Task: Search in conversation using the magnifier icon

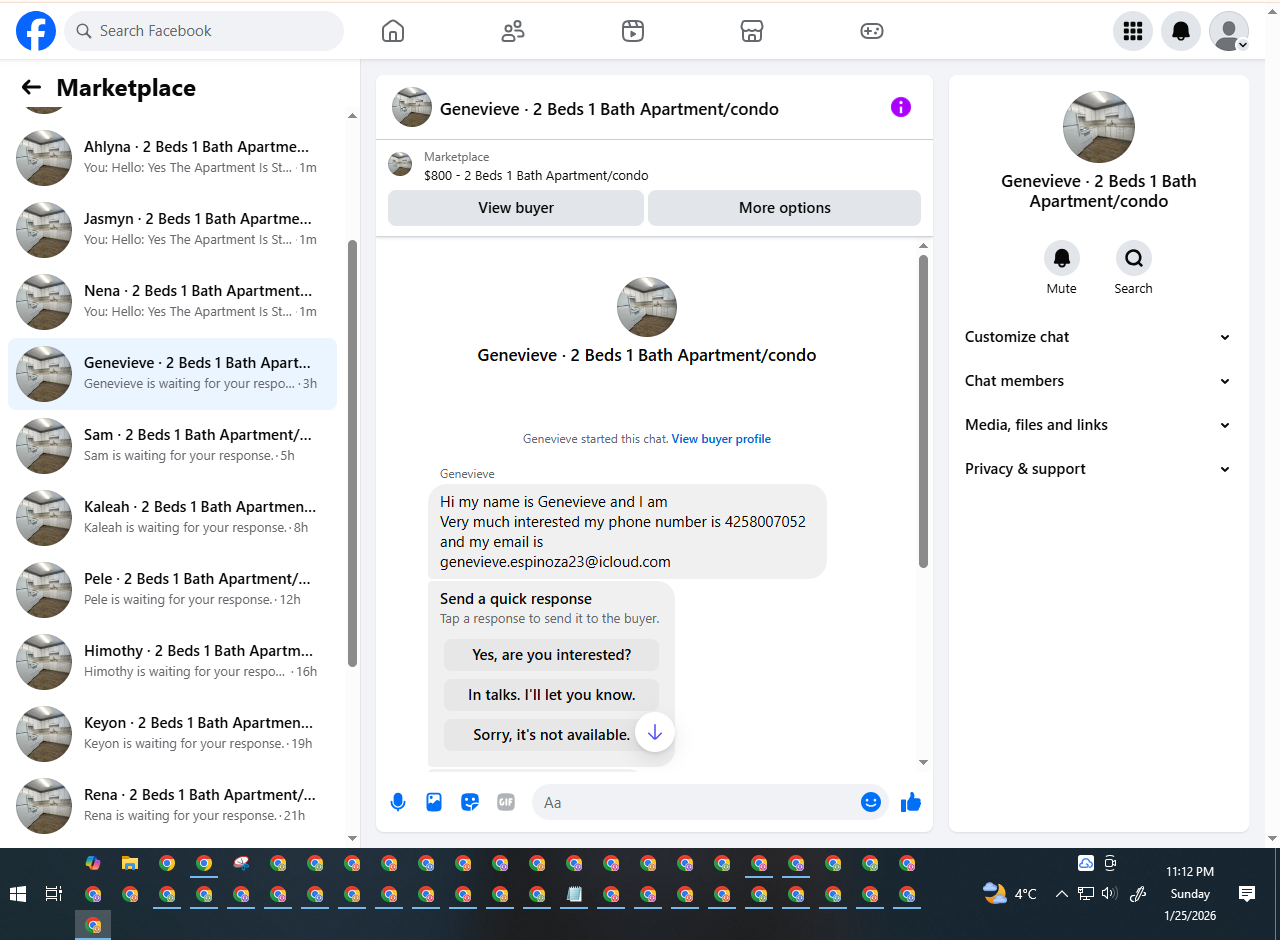Action: point(1134,258)
